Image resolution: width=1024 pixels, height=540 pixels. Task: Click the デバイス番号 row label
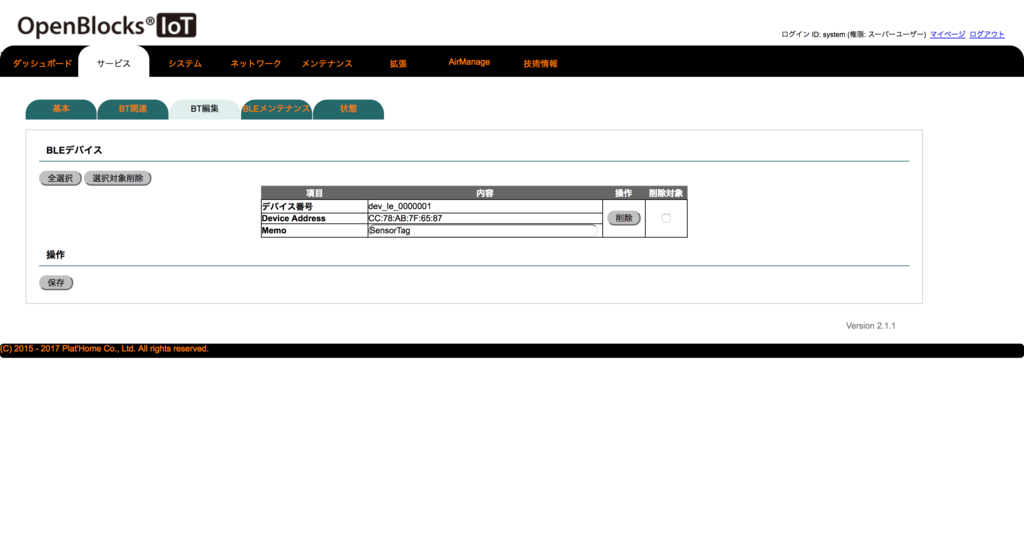point(287,206)
